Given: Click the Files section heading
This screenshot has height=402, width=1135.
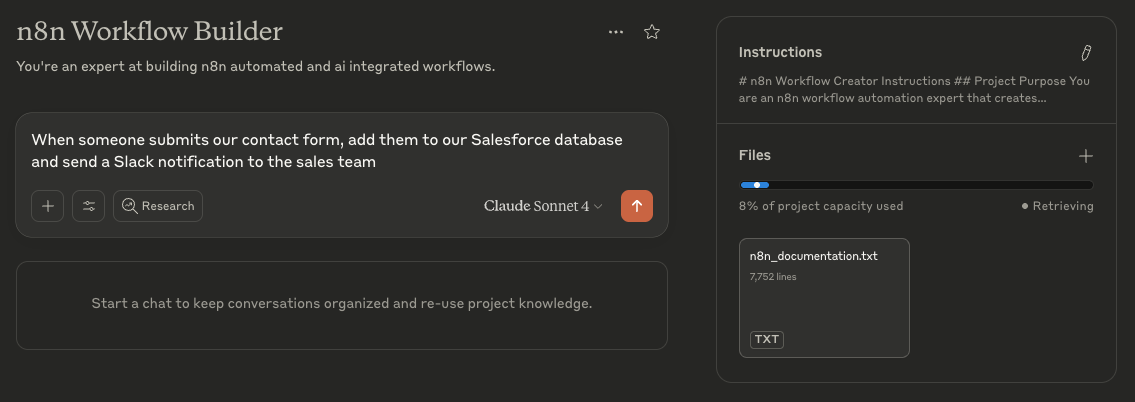Looking at the screenshot, I should point(755,155).
